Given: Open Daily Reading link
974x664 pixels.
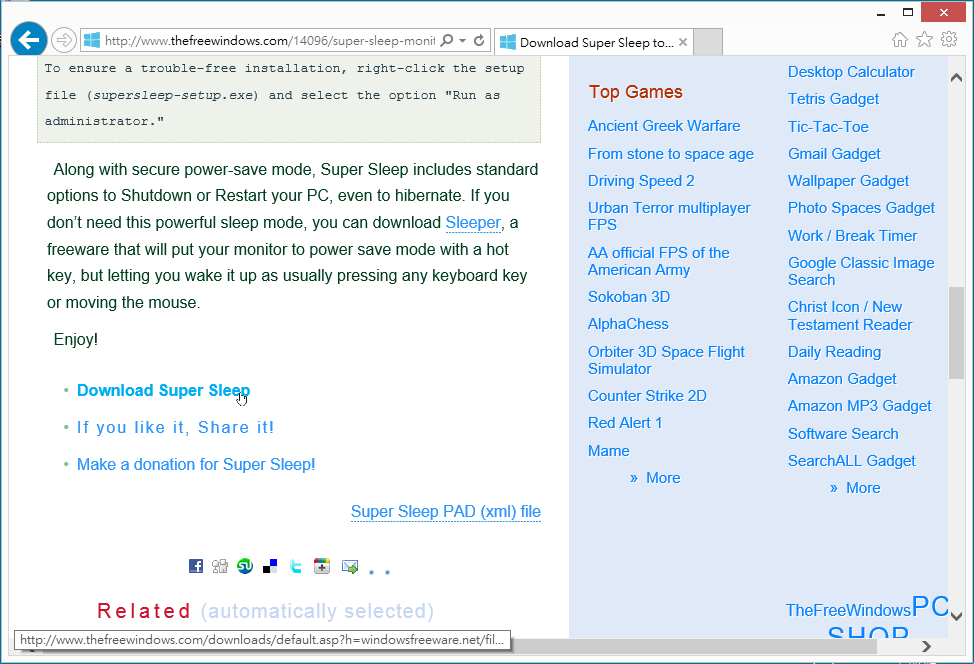Looking at the screenshot, I should pos(834,352).
